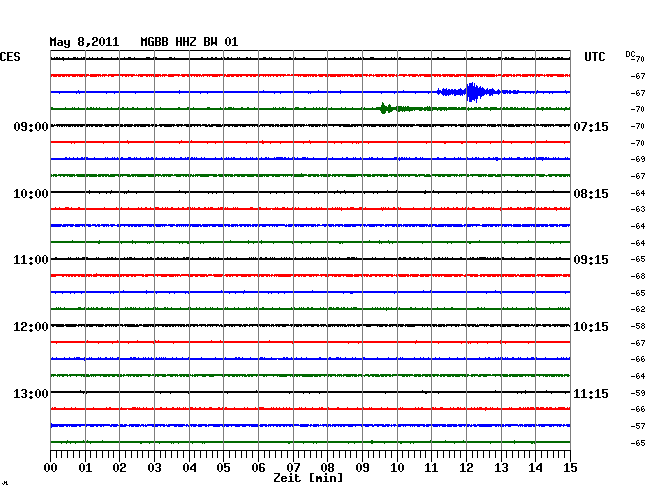Click the "07:15" UTC time label

click(591, 126)
